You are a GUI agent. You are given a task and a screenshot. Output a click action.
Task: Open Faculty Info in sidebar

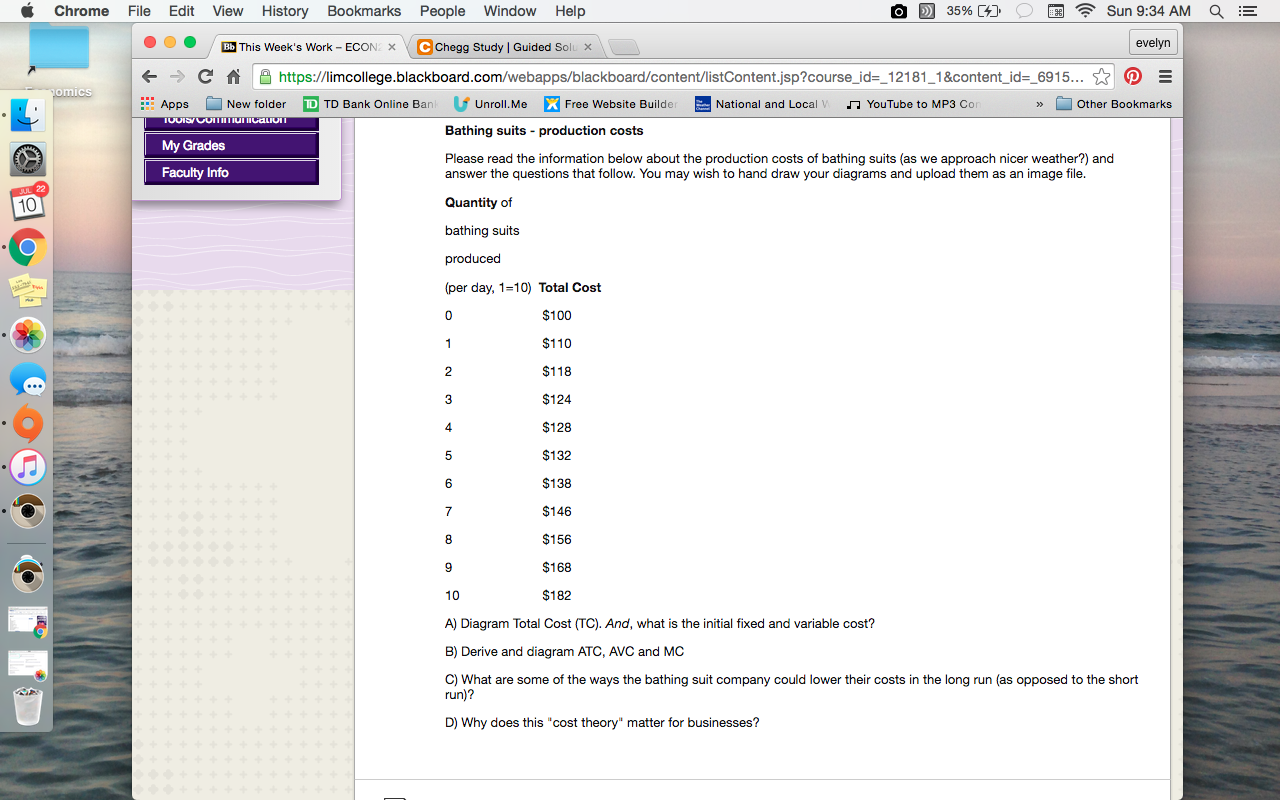(x=231, y=173)
